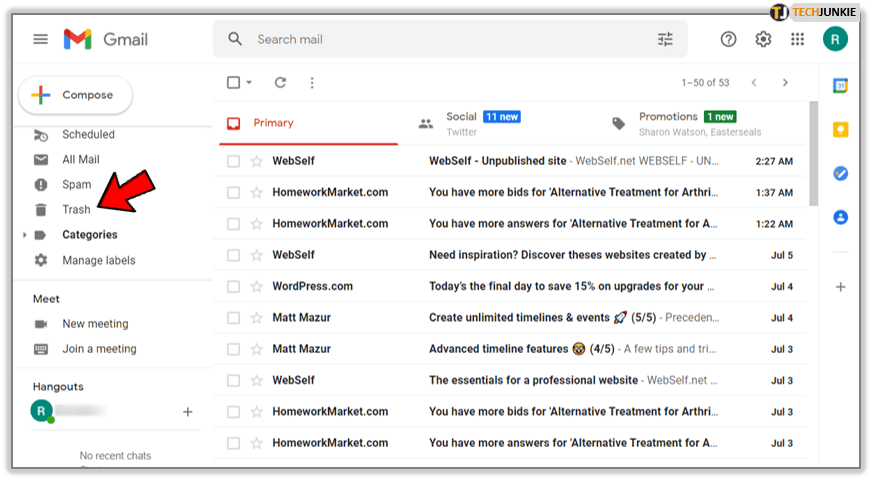Viewport: 872px width, 480px height.
Task: Open Gmail settings gear icon
Action: [x=763, y=39]
